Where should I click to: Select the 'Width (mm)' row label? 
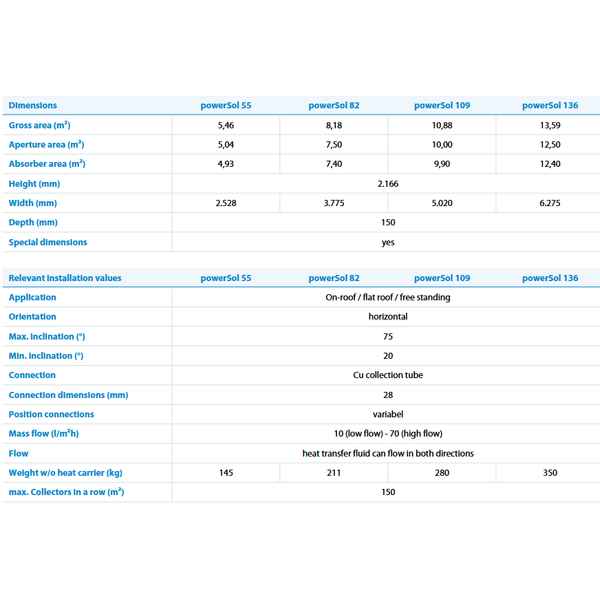(33, 203)
